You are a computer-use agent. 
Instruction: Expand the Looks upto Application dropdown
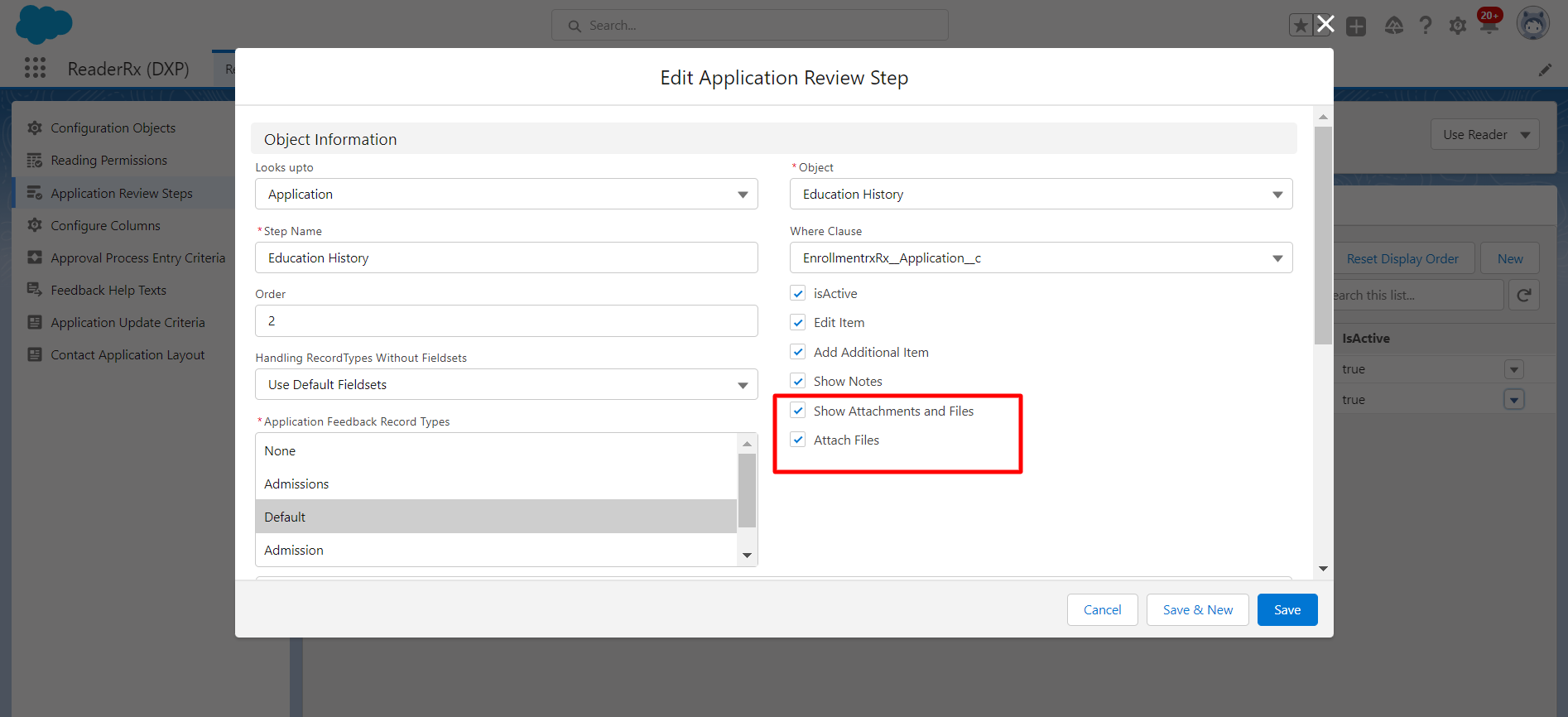506,195
